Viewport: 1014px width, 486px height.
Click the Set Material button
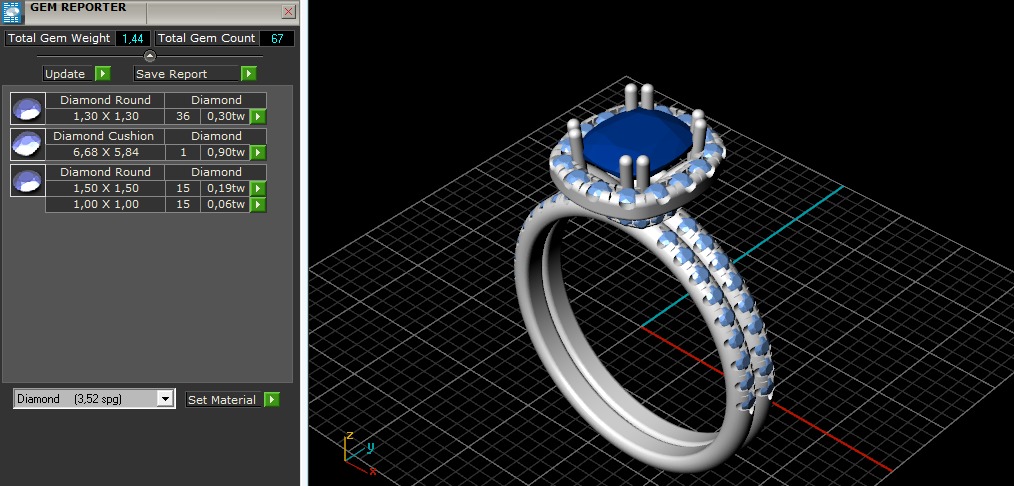tap(224, 399)
